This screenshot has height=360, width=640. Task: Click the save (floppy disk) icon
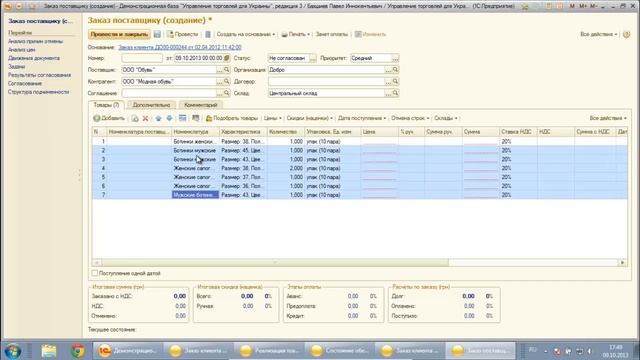coord(157,34)
